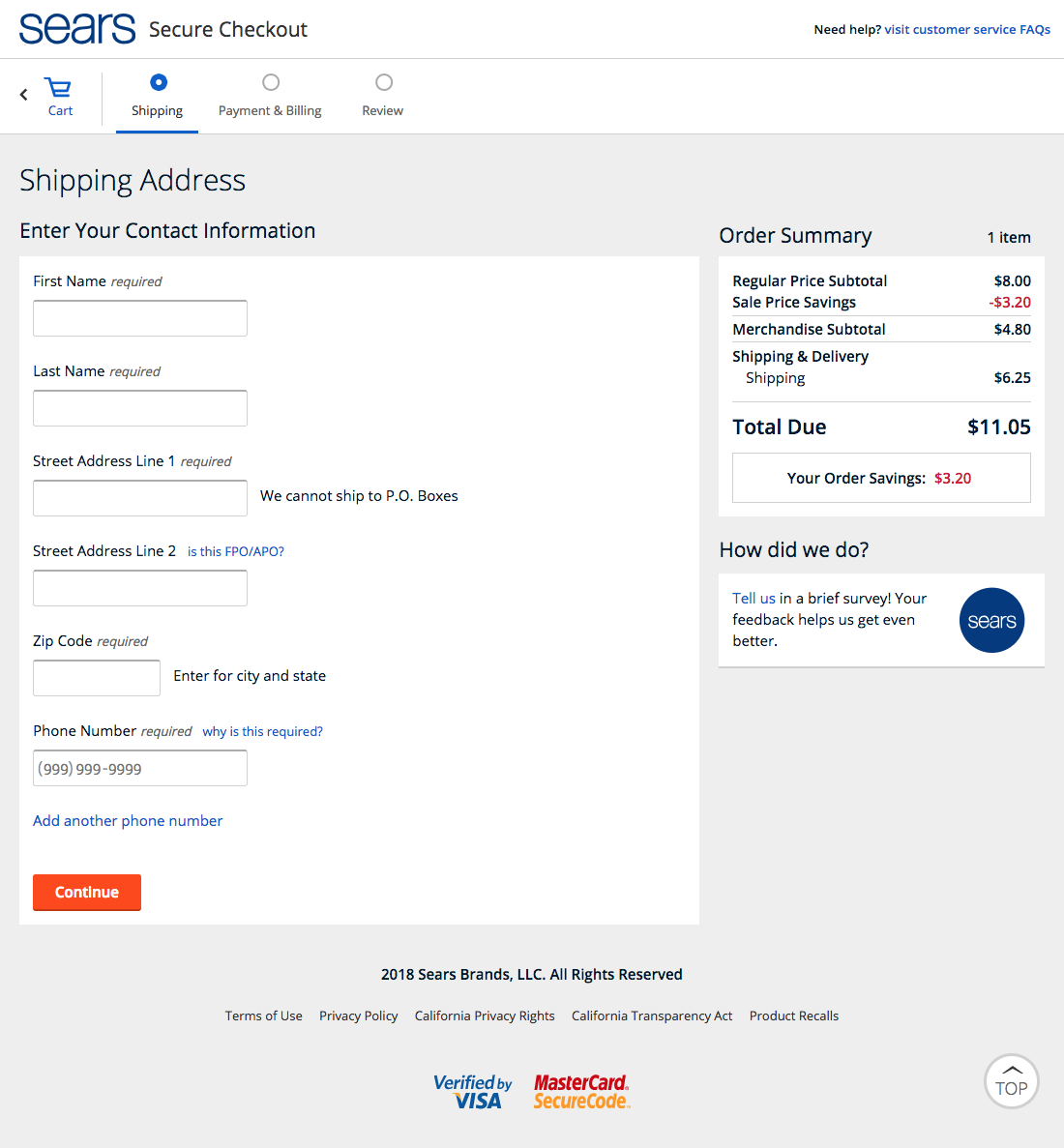Click inside the First Name input field
1064x1148 pixels.
tap(139, 317)
